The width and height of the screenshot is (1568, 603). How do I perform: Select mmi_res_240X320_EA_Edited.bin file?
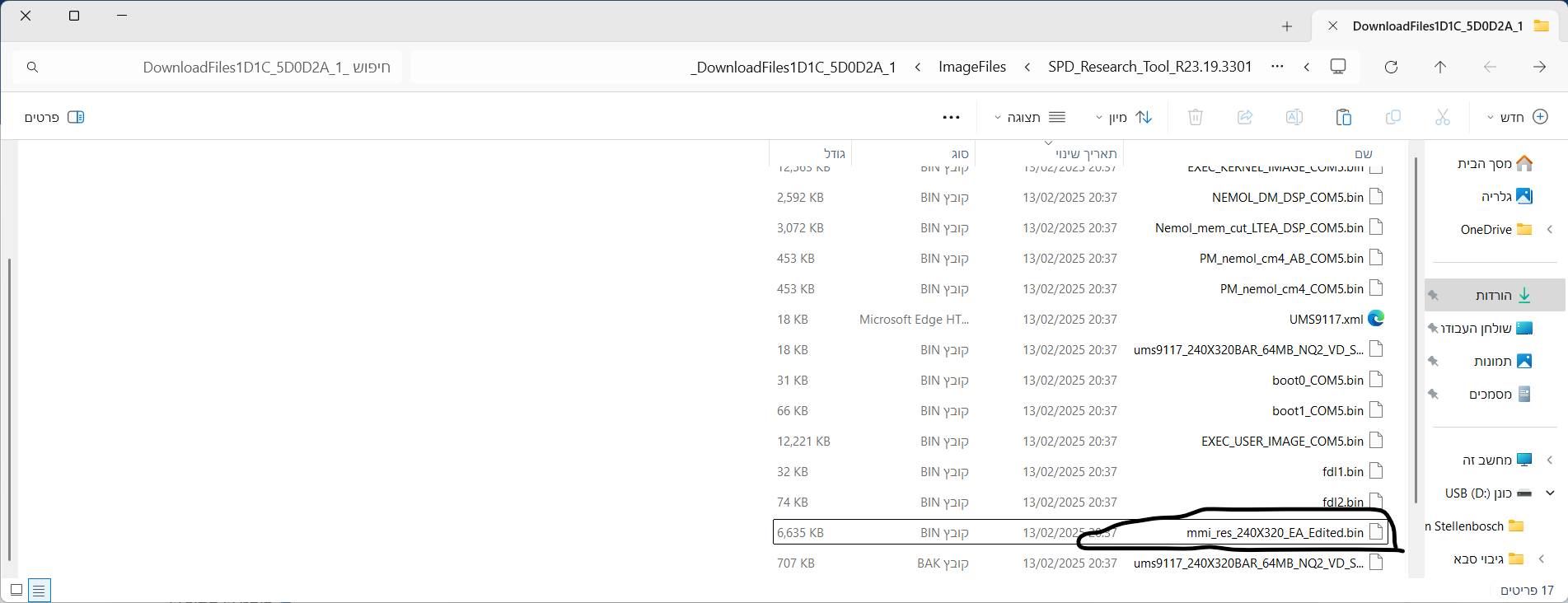tap(1079, 532)
